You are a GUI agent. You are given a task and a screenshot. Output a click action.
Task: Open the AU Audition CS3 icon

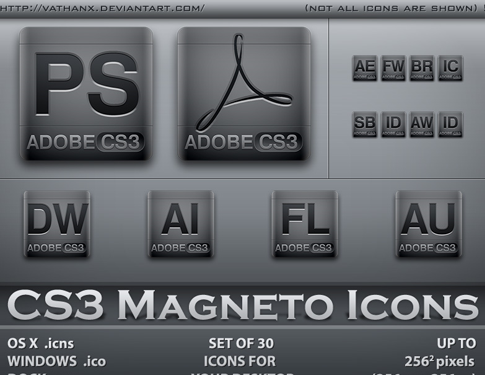point(429,224)
